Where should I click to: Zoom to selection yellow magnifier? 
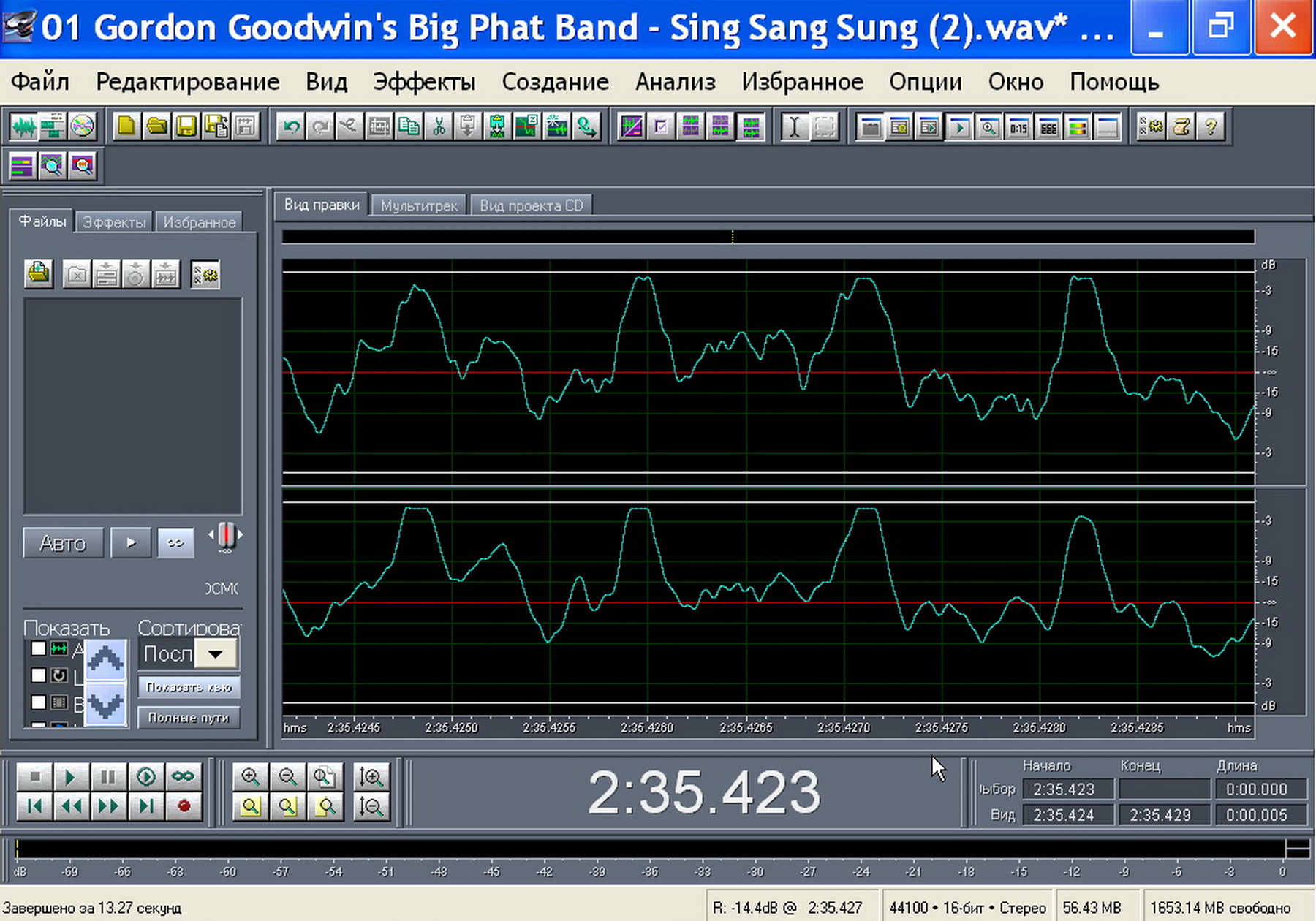click(250, 807)
